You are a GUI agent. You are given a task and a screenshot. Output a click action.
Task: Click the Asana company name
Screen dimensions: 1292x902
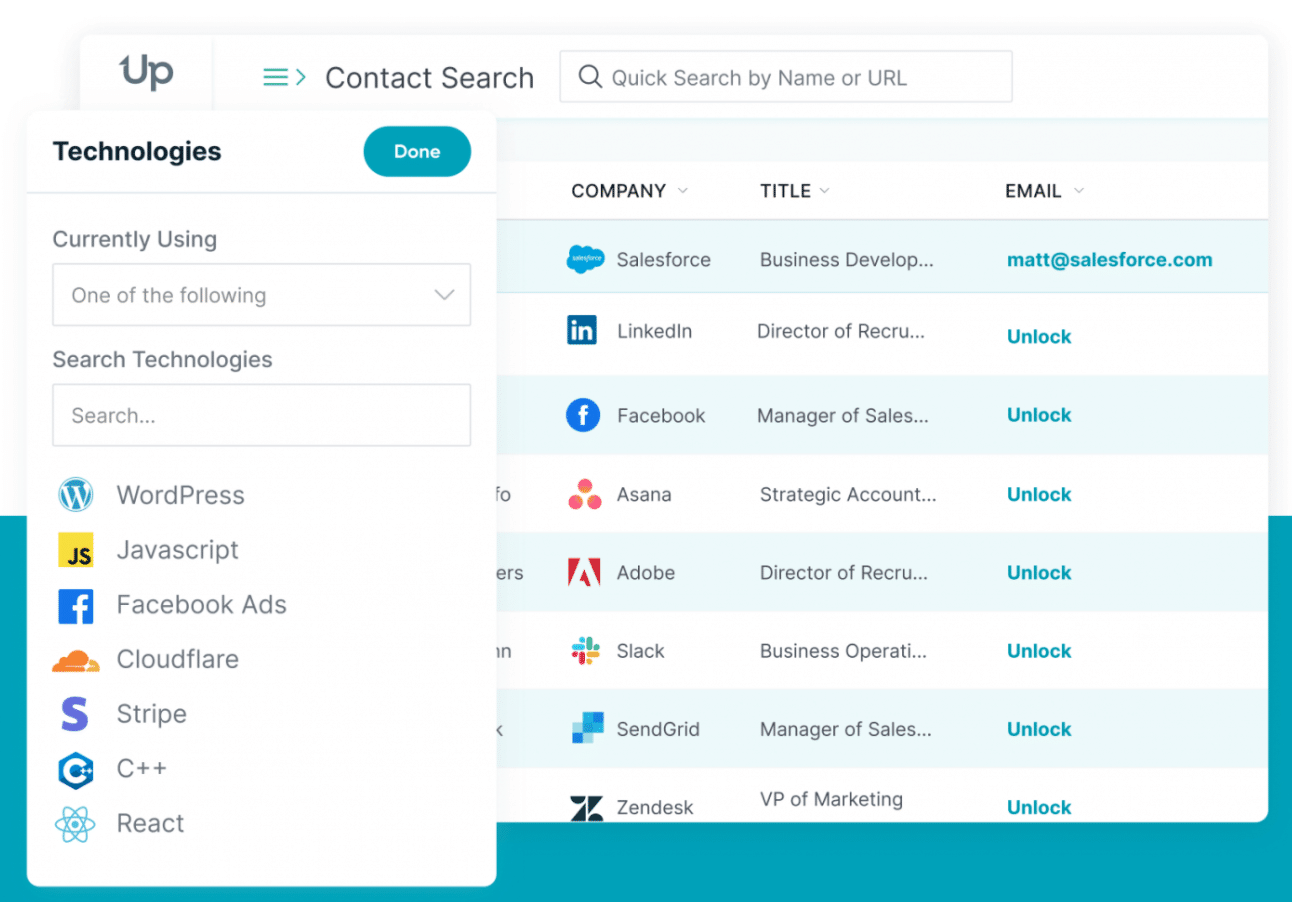[644, 494]
